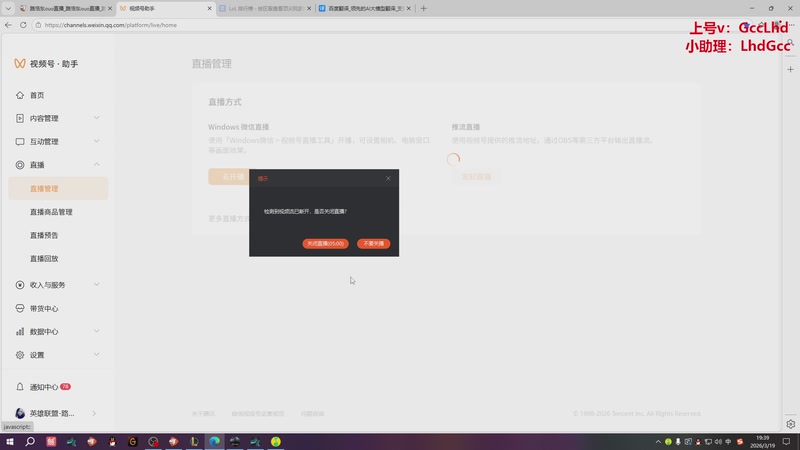This screenshot has width=800, height=450.
Task: Click the 数据中心 bar chart icon
Action: click(20, 332)
